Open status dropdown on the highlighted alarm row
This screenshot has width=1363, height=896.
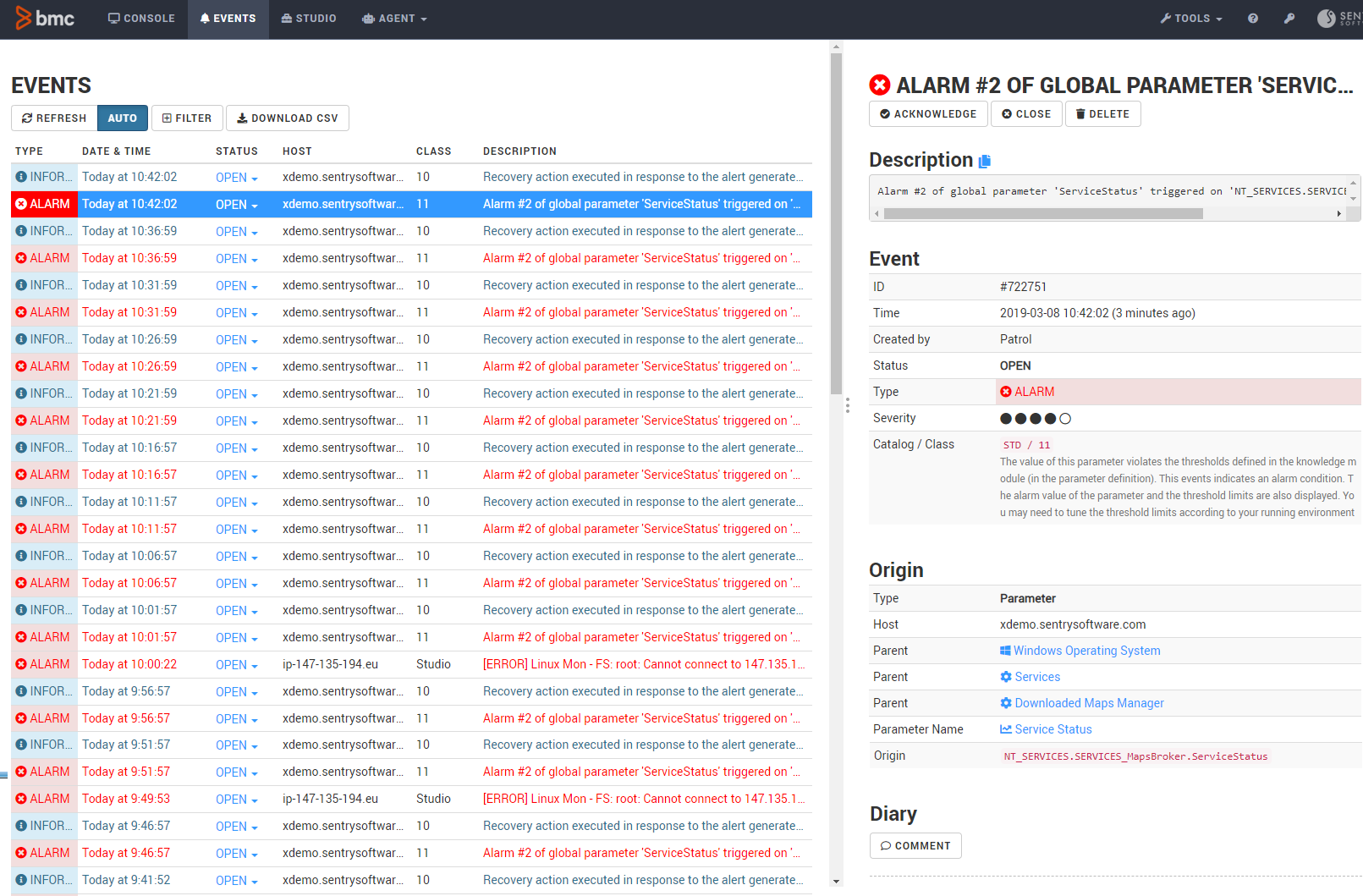237,204
